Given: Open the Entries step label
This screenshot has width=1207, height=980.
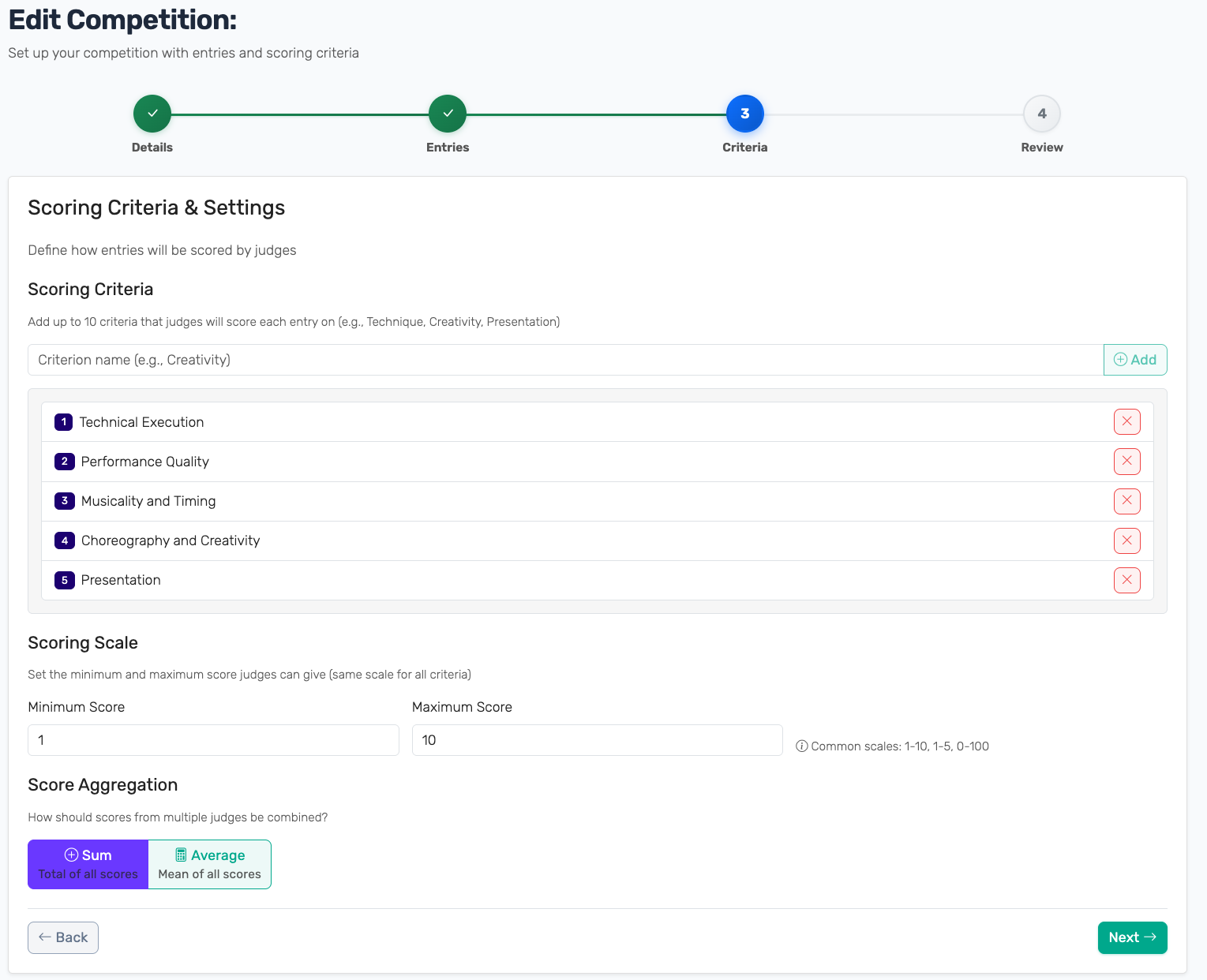Looking at the screenshot, I should coord(448,148).
